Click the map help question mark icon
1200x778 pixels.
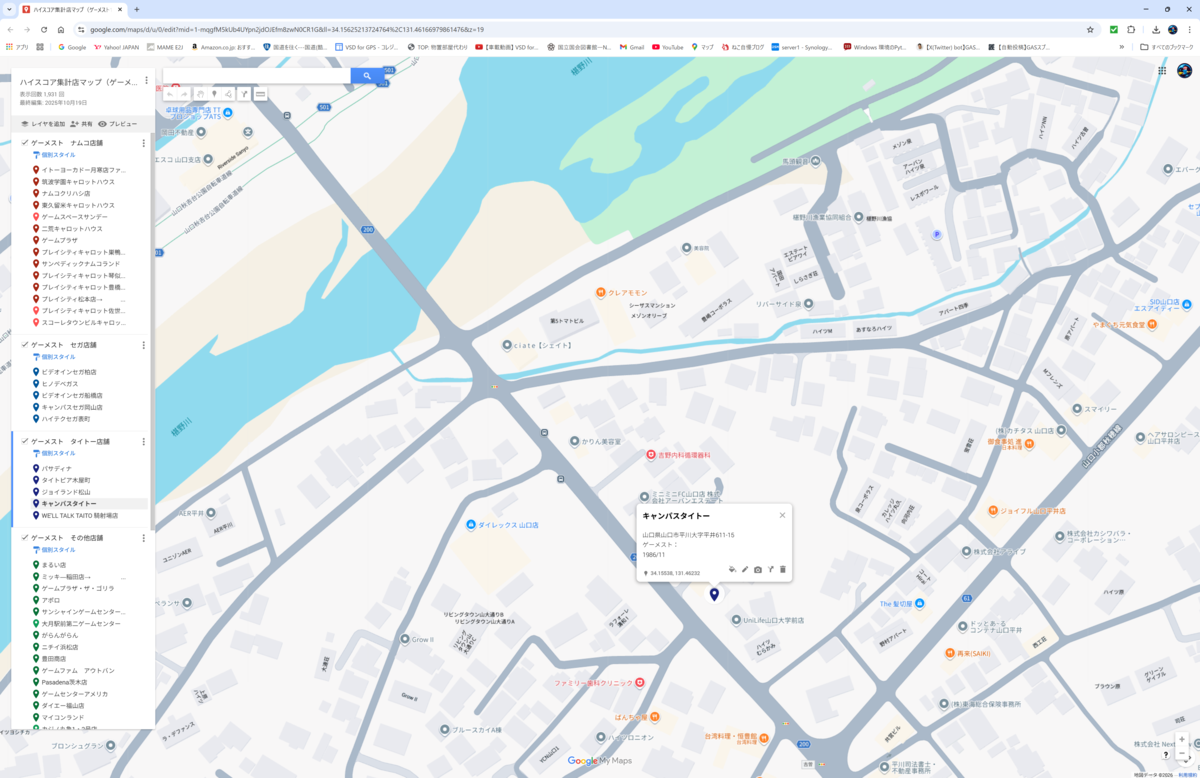(x=1165, y=755)
